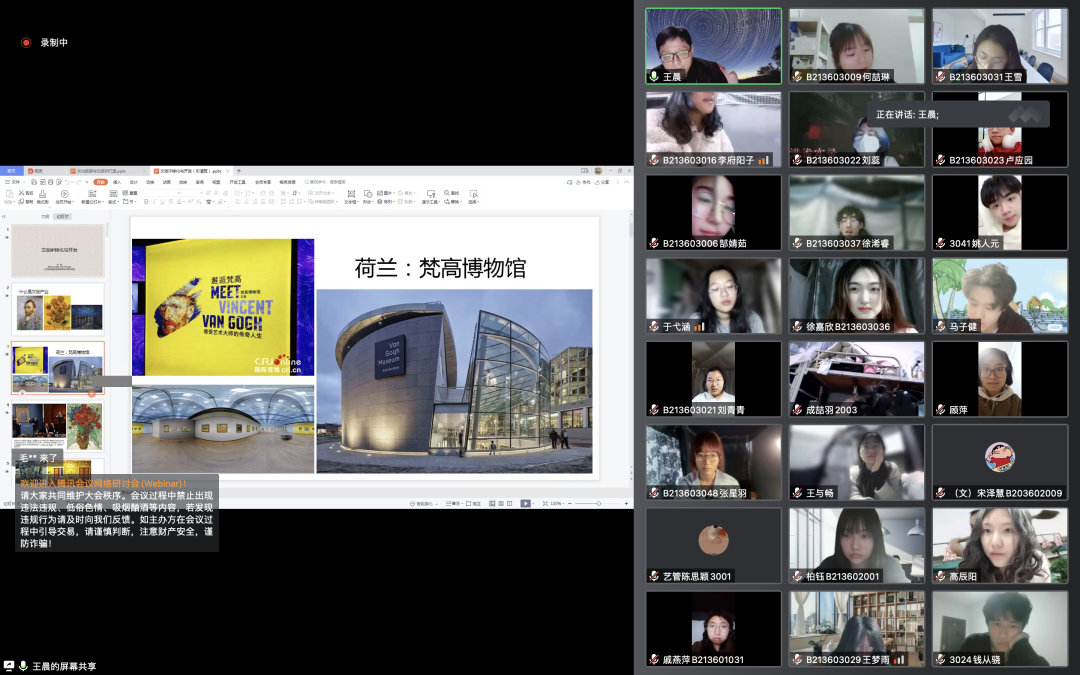Collapse the ribbon using the chevron arrow

[x=626, y=182]
